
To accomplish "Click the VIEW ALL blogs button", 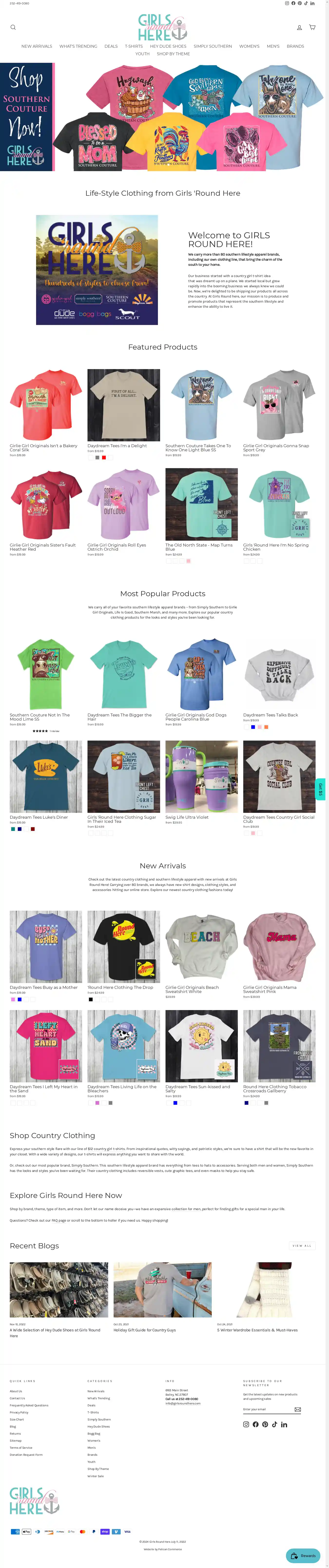I will (302, 1245).
